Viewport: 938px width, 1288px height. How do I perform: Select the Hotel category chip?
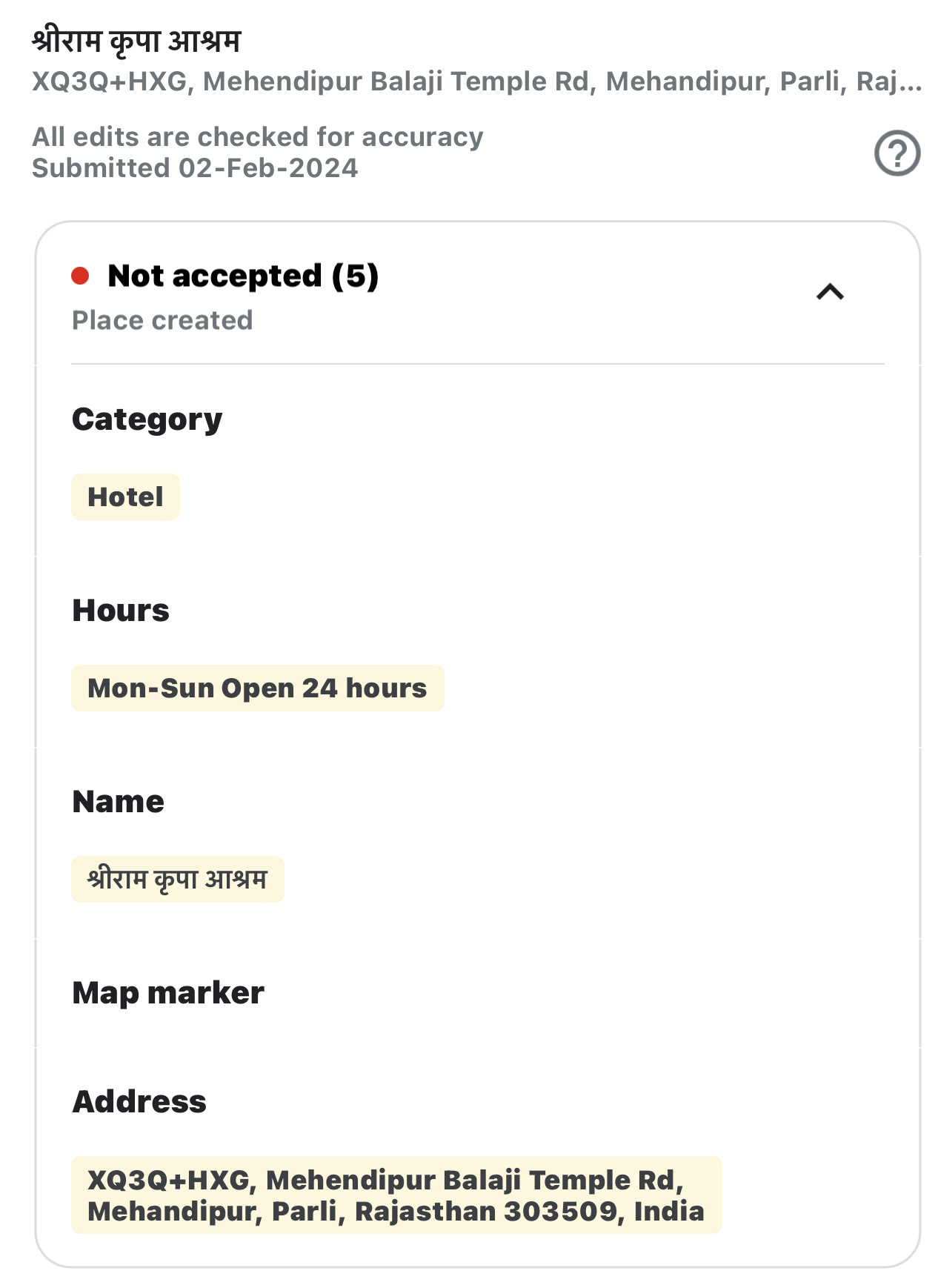point(125,497)
